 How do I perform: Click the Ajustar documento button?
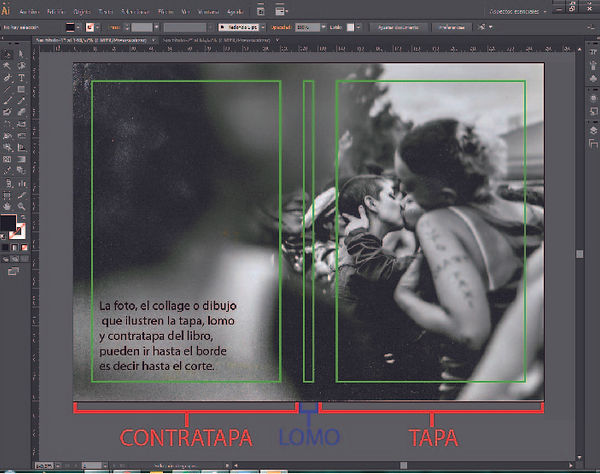(x=398, y=28)
